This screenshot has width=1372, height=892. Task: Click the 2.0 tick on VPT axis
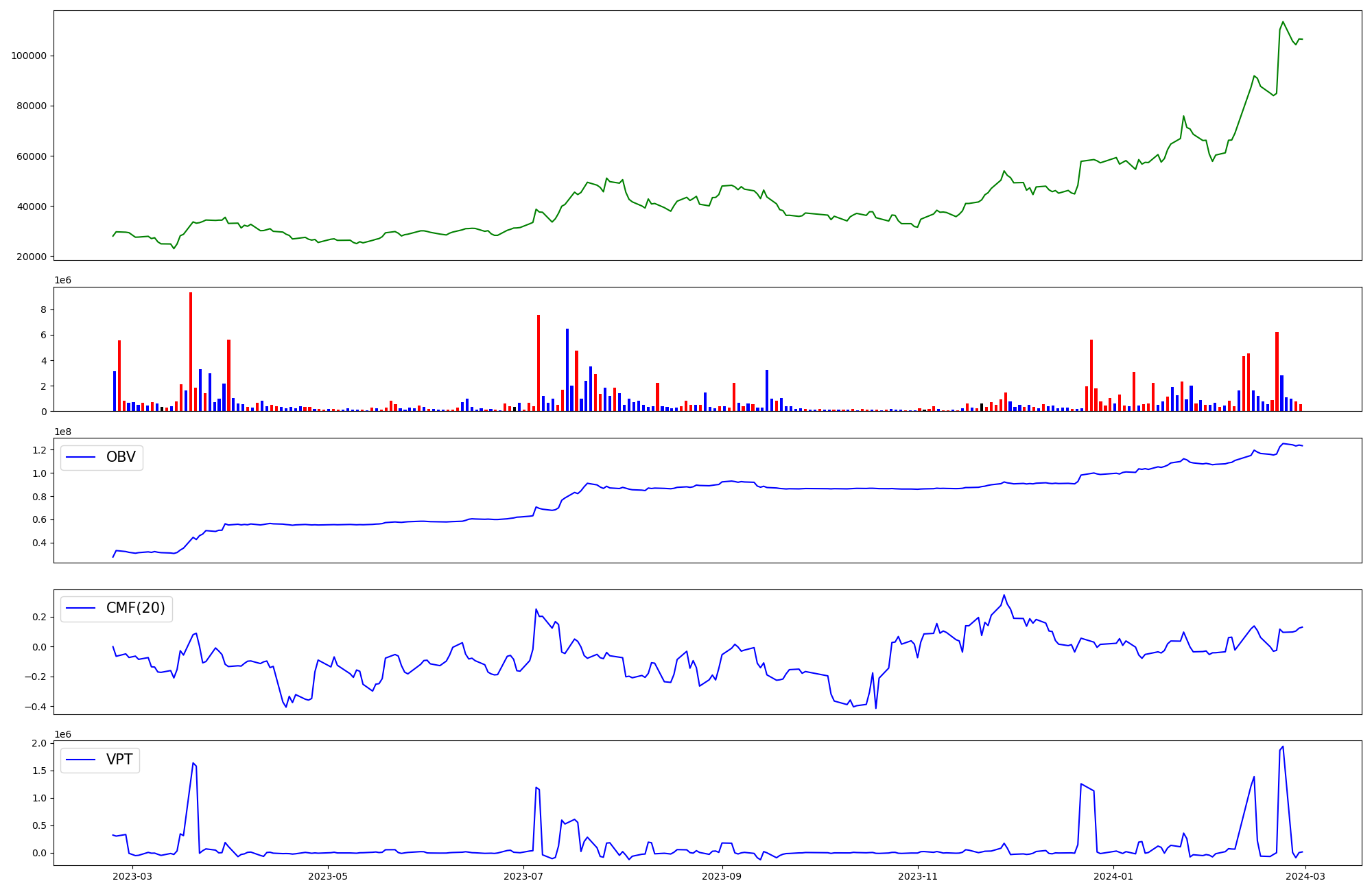coord(39,744)
